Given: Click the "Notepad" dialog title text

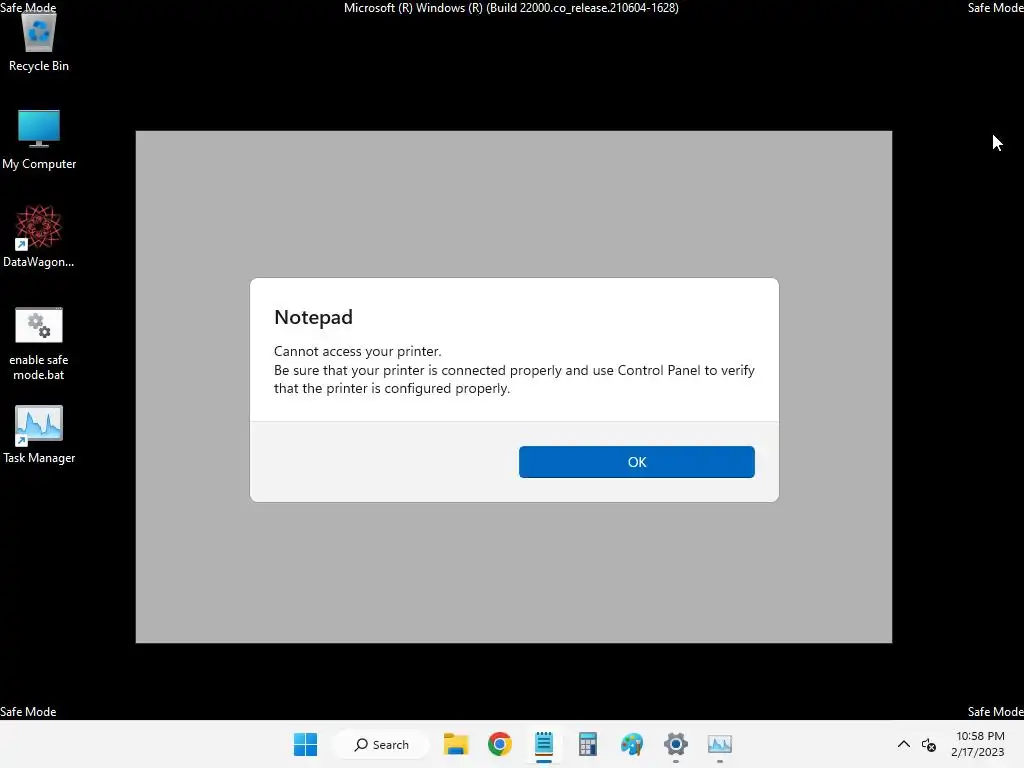Looking at the screenshot, I should (x=313, y=317).
